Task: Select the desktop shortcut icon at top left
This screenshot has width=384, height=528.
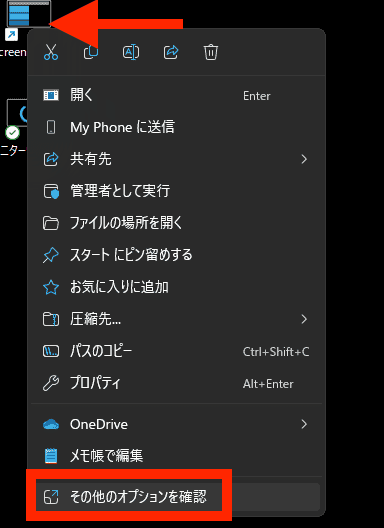Action: (29, 13)
